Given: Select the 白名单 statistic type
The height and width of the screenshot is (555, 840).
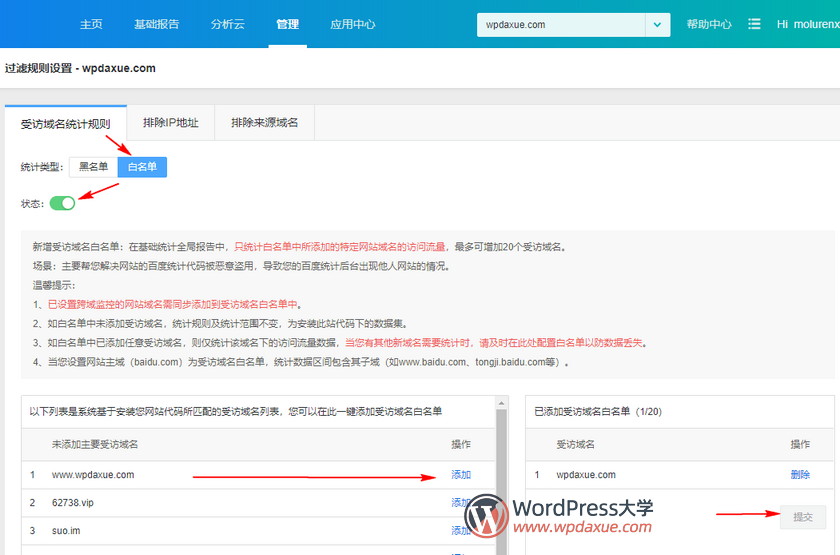Looking at the screenshot, I should (142, 167).
